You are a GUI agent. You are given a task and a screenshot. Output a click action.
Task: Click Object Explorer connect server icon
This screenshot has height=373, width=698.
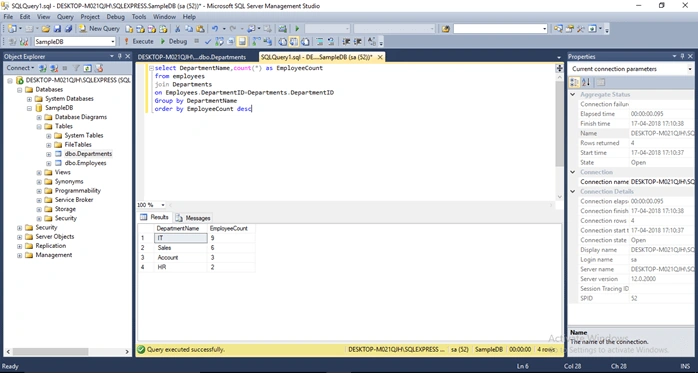coord(43,68)
